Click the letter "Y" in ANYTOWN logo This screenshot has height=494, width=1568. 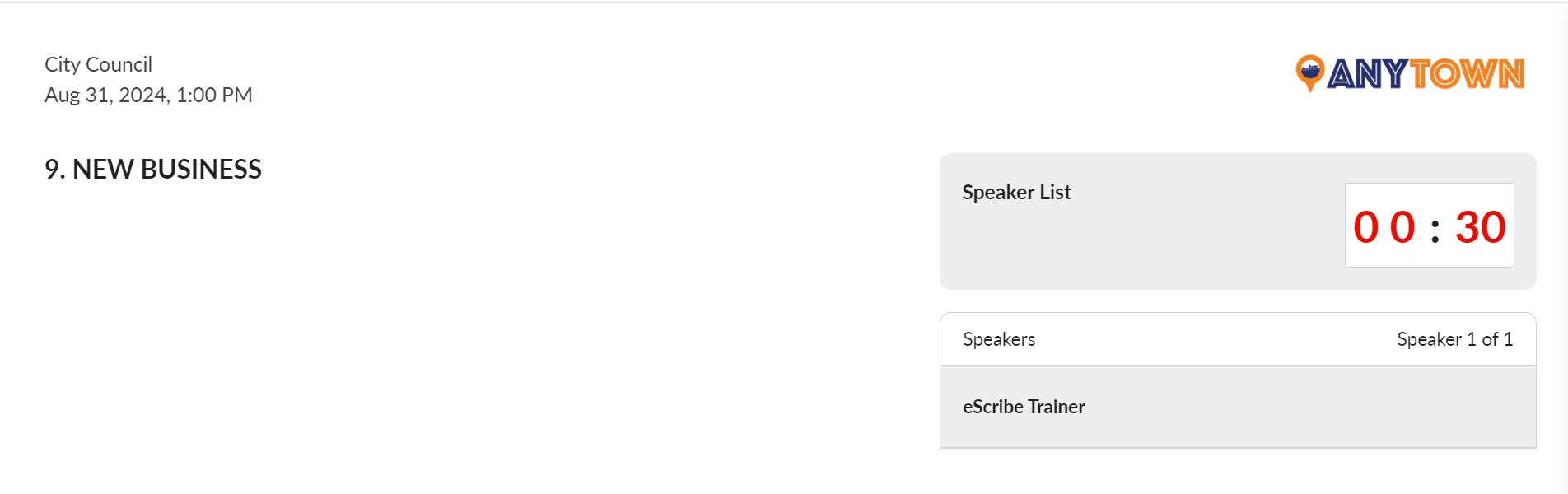[1394, 75]
